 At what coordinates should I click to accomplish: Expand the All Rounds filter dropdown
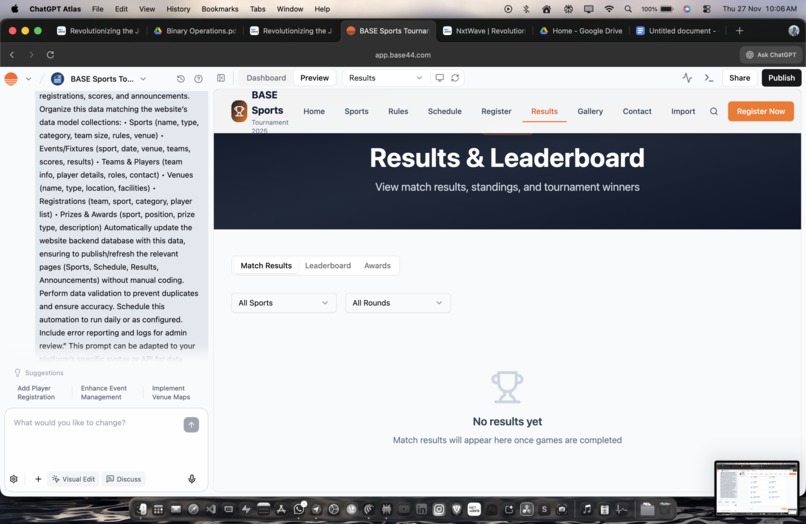coord(398,303)
